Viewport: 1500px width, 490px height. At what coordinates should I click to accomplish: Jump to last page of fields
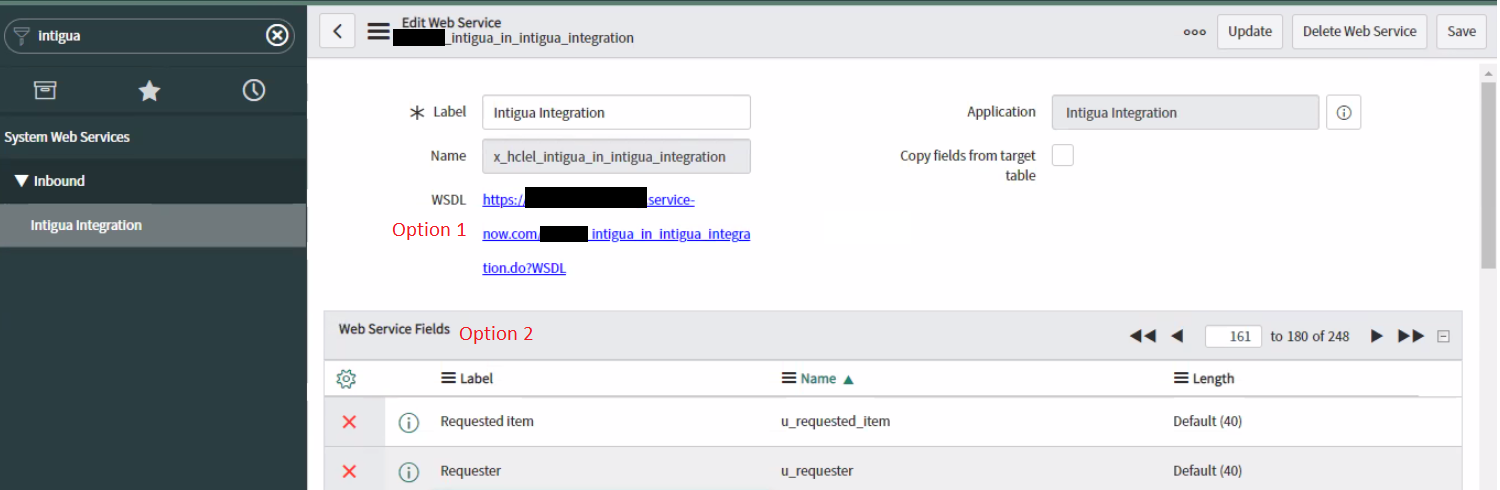(x=1411, y=336)
